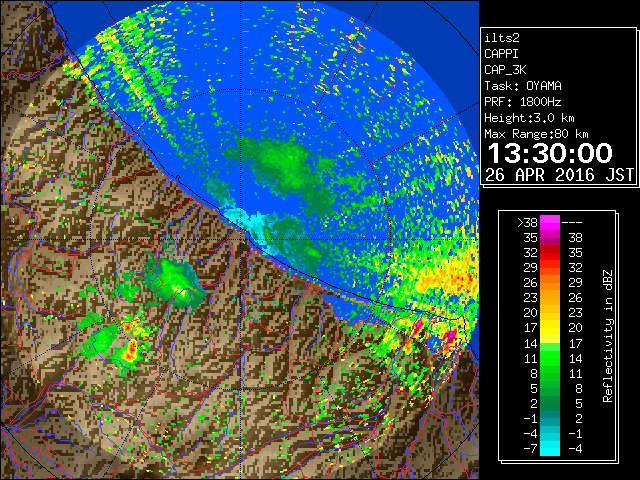This screenshot has width=640, height=480.
Task: Click the vertical "Reflectivity in dBZ" legend title
Action: point(607,336)
